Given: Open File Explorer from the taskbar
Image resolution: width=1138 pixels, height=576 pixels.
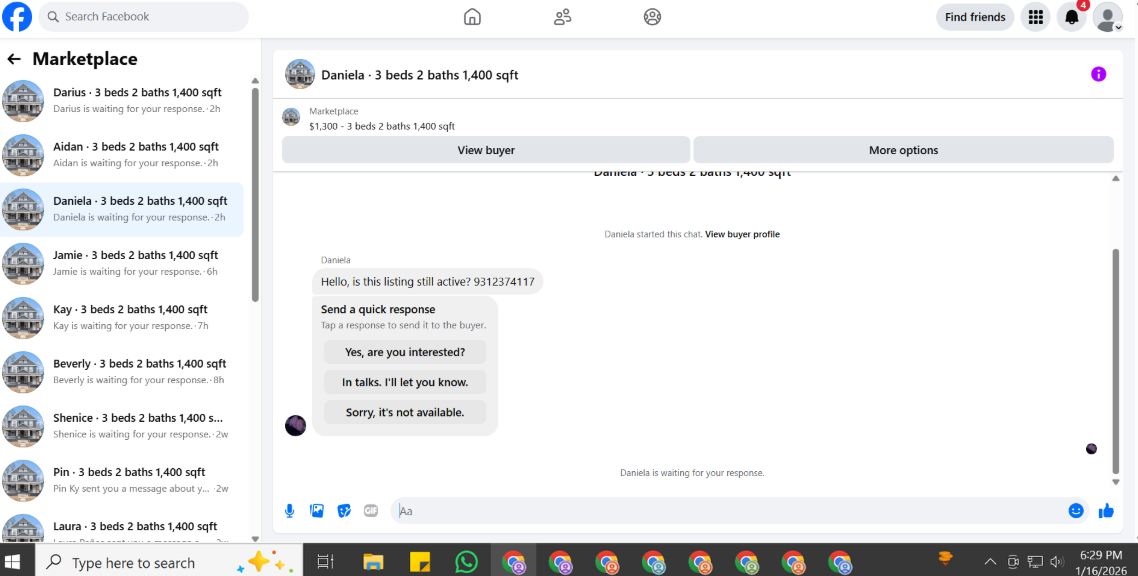Looking at the screenshot, I should (373, 561).
